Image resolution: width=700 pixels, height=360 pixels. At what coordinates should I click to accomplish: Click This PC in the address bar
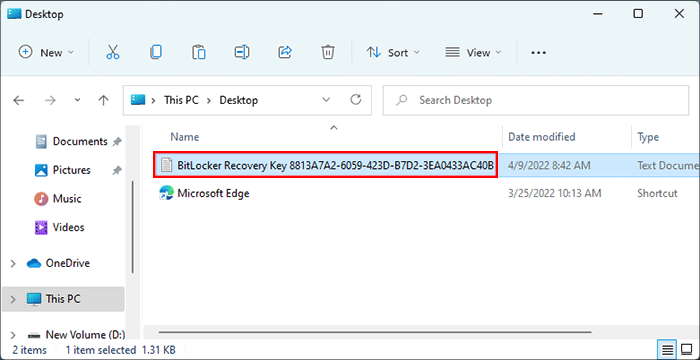[181, 100]
